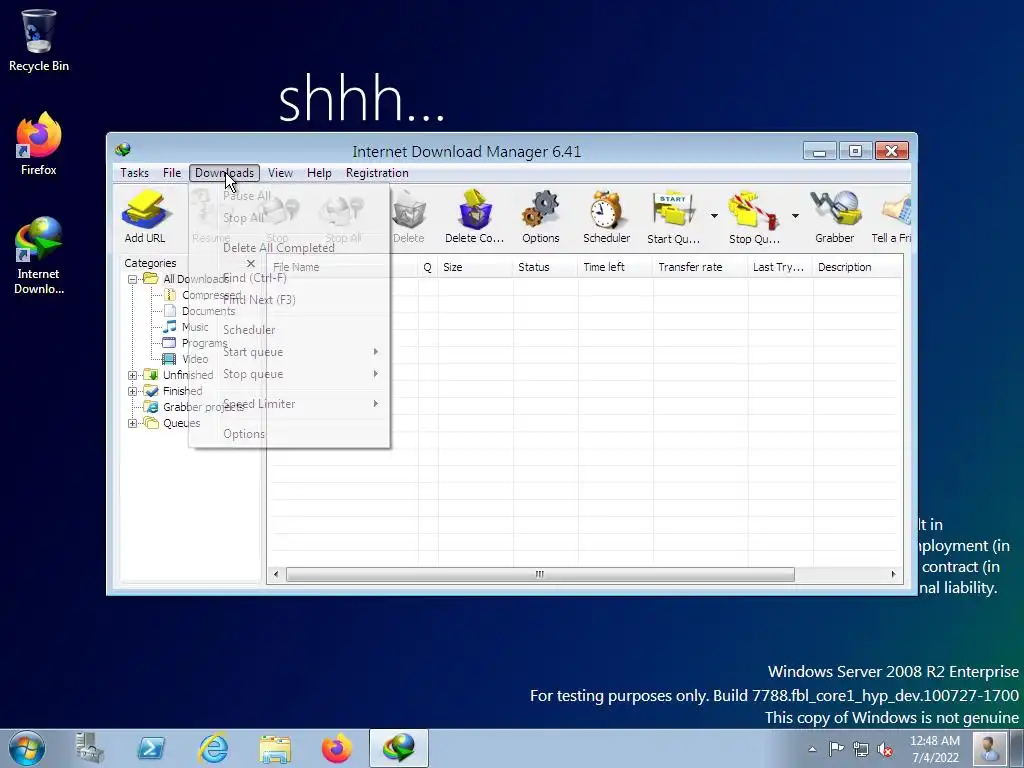This screenshot has width=1024, height=768.
Task: Open the Recycle Bin desktop icon
Action: pyautogui.click(x=39, y=40)
